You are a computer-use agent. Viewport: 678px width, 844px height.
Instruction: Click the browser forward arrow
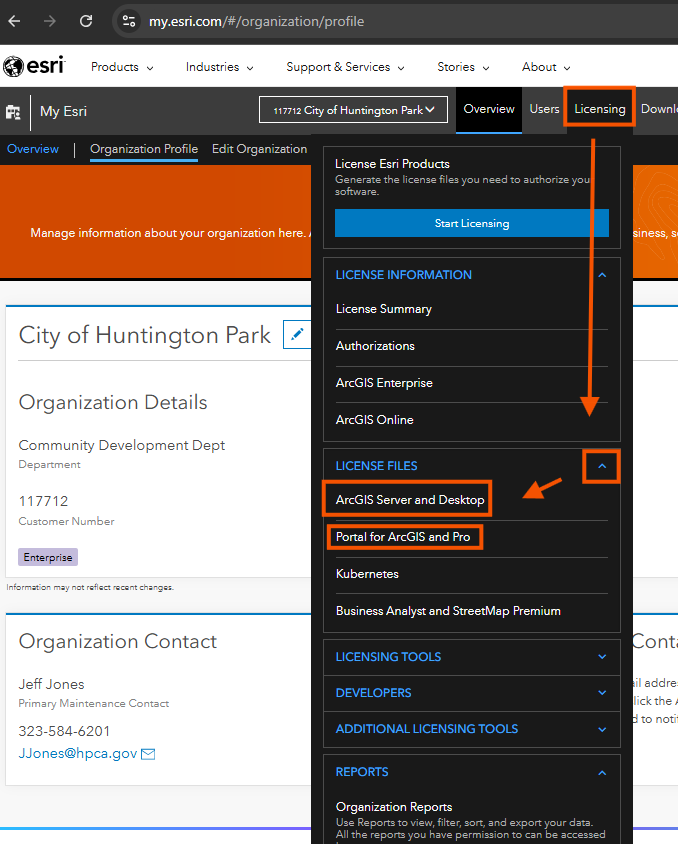50,21
